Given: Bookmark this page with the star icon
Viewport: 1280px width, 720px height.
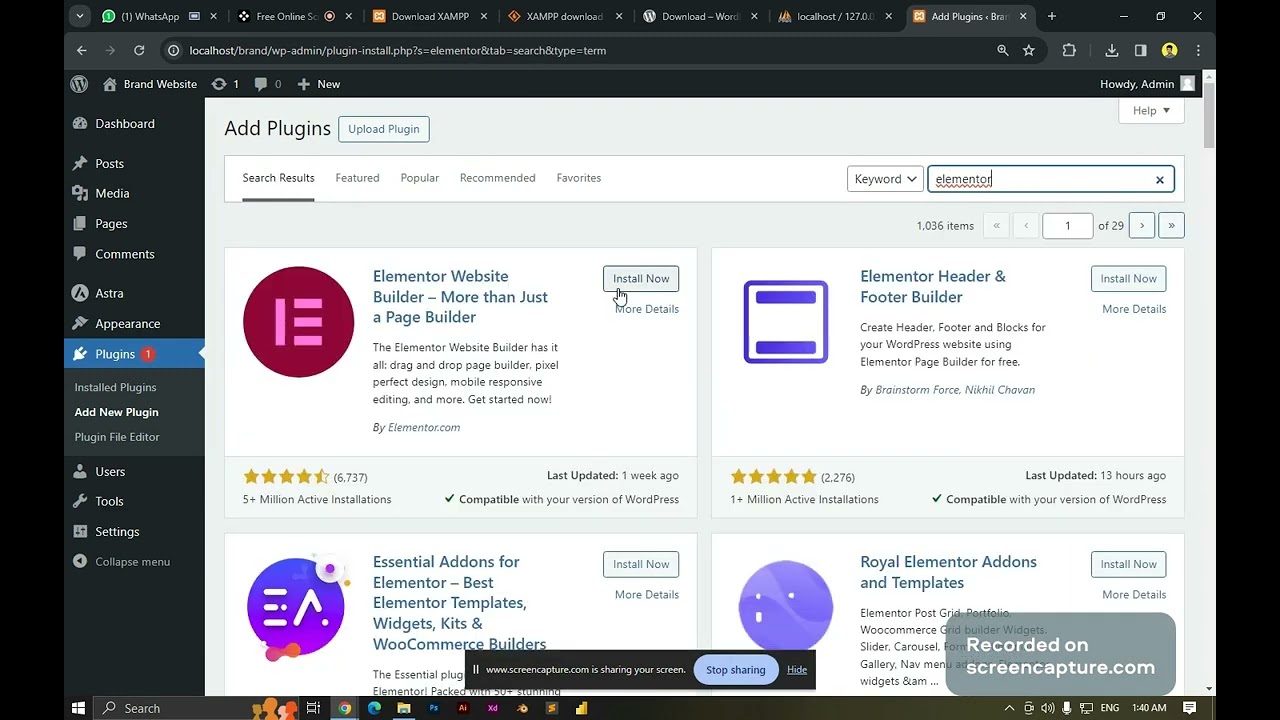Looking at the screenshot, I should [1029, 50].
